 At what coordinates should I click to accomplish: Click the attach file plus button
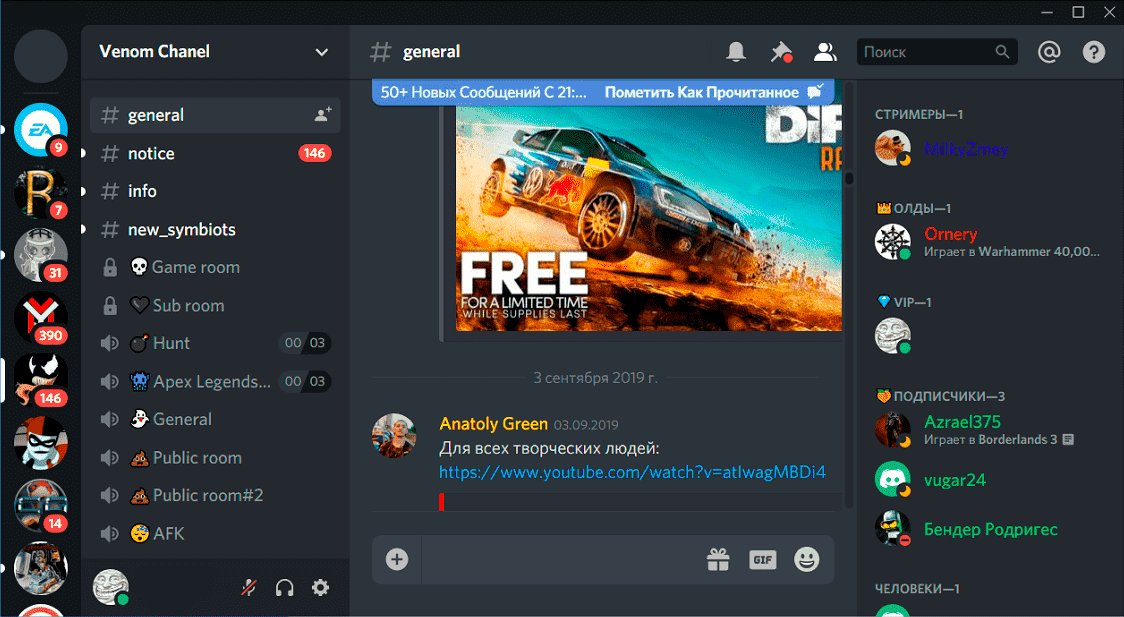coord(397,559)
